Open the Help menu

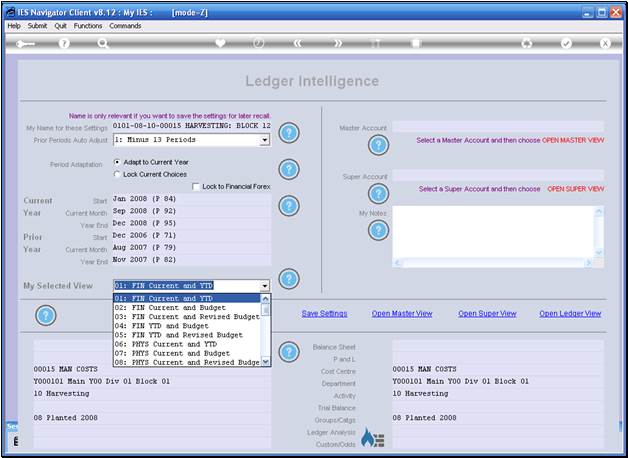pyautogui.click(x=14, y=26)
